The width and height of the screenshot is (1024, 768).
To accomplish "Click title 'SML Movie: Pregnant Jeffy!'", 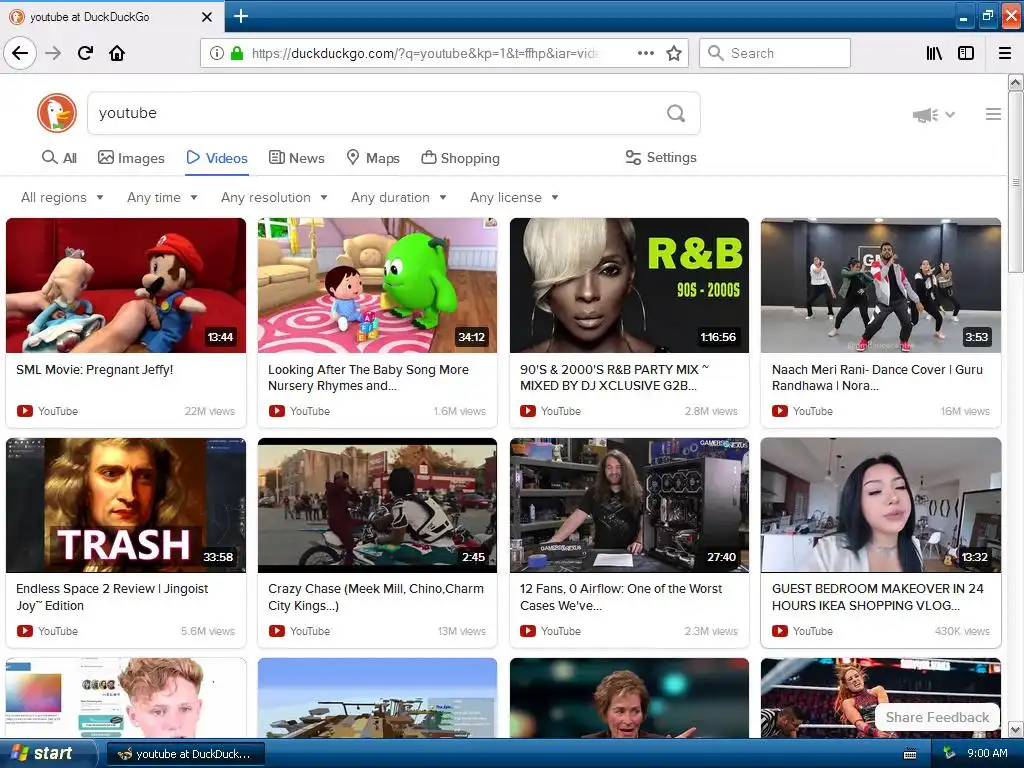I will click(95, 370).
